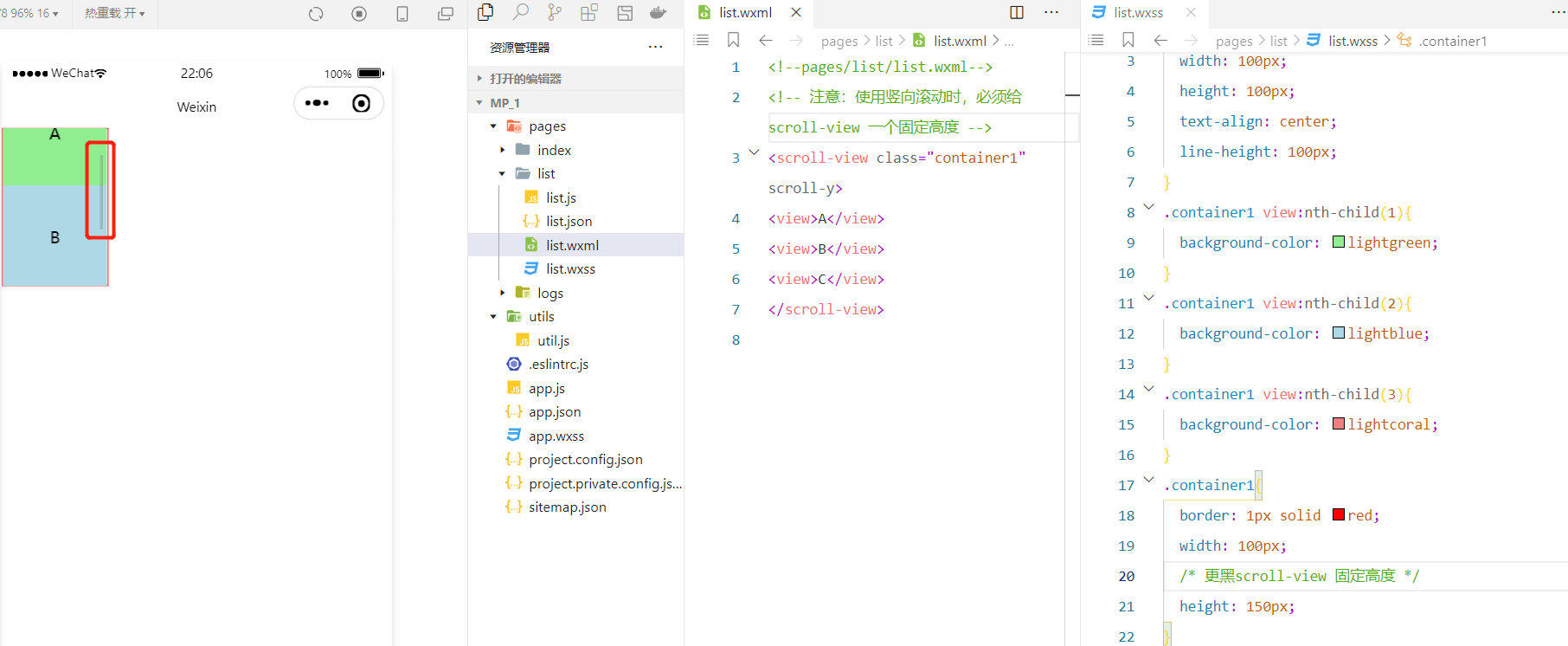1568x646 pixels.
Task: Select list.wxml in the file tree
Action: [572, 246]
